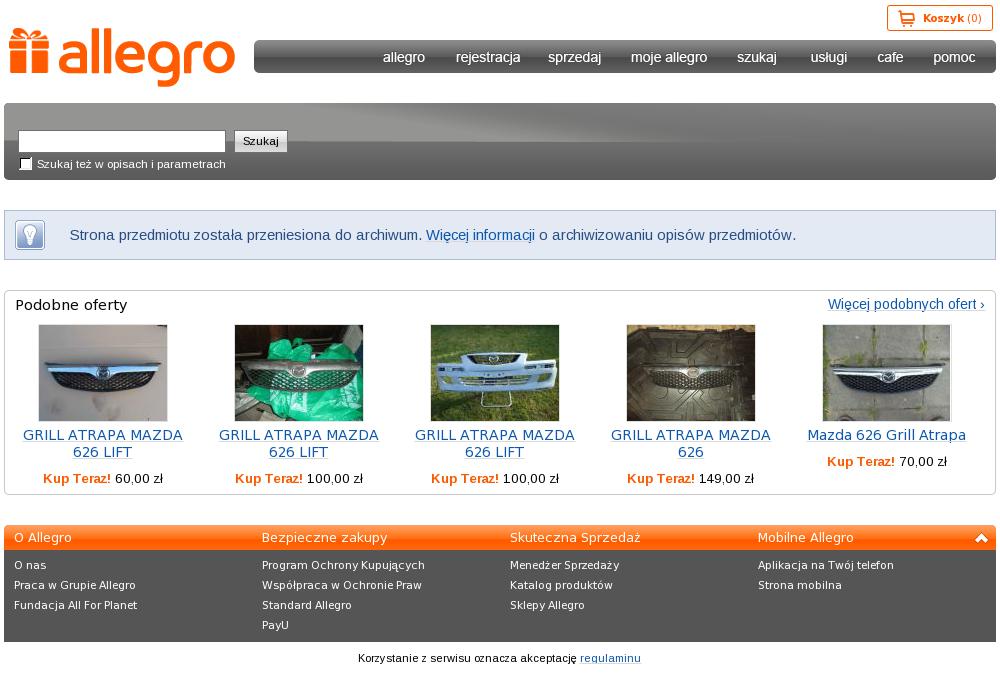Open the 'pomoc' menu item
This screenshot has width=1000, height=678.
point(954,57)
